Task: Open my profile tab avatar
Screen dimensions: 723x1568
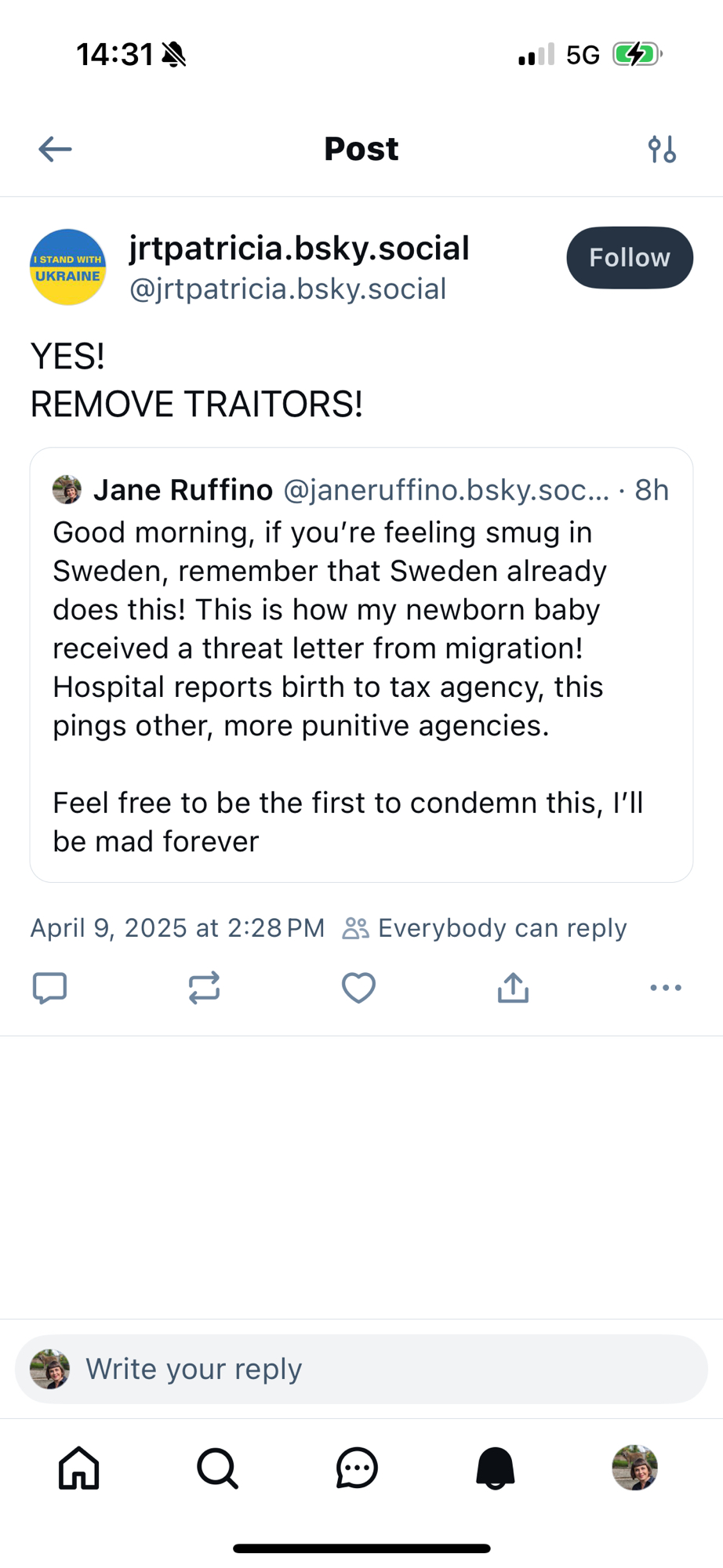Action: point(634,1468)
